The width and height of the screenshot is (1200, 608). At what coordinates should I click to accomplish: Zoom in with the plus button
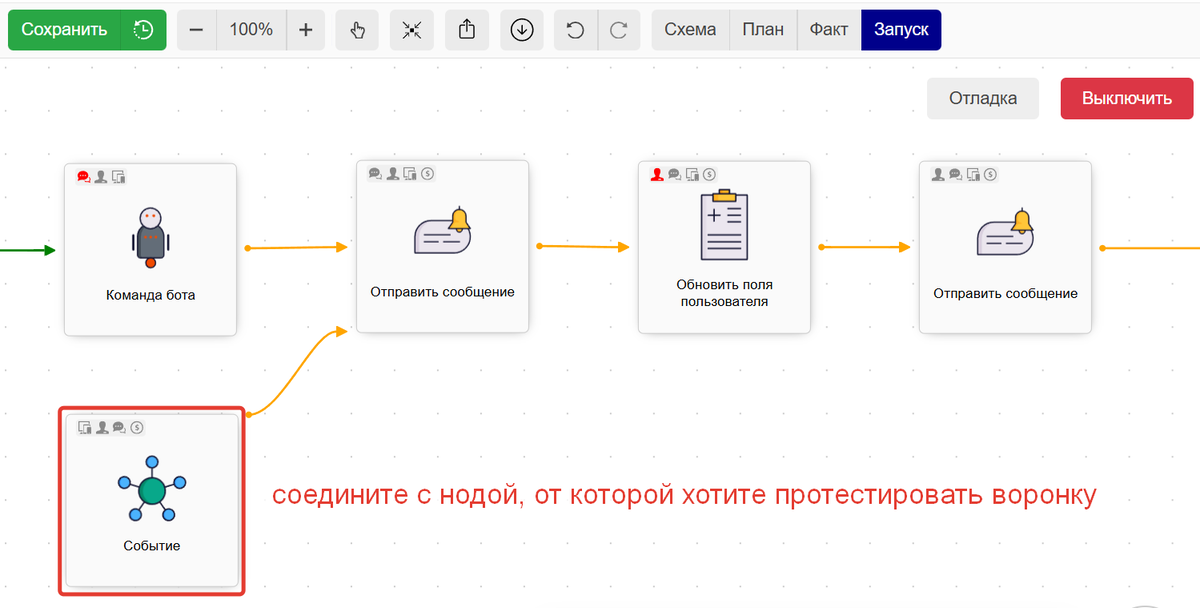(x=306, y=30)
